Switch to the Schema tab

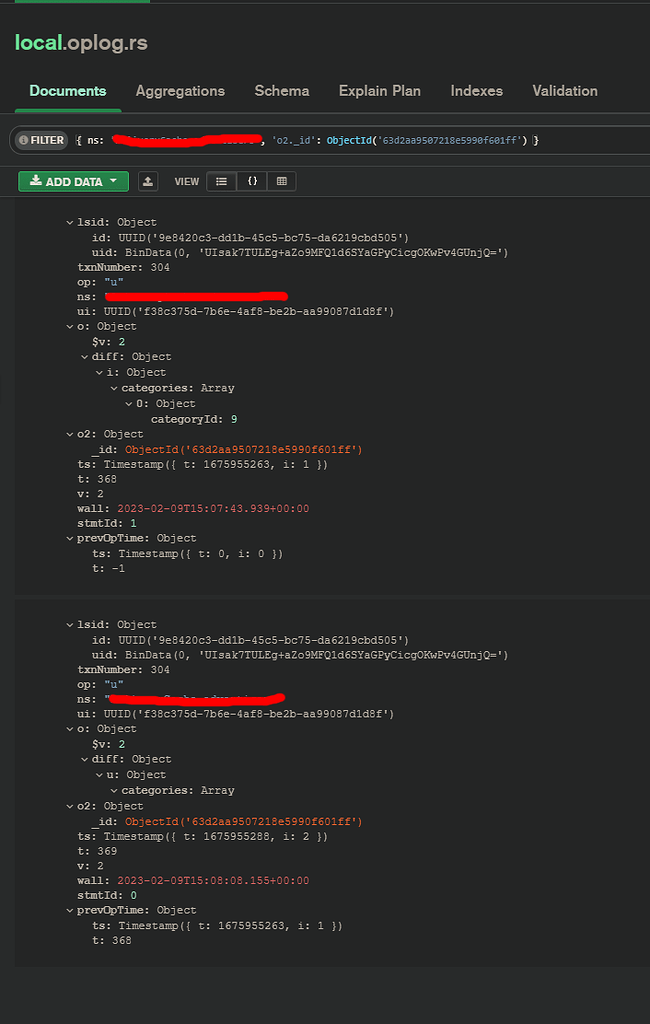282,91
